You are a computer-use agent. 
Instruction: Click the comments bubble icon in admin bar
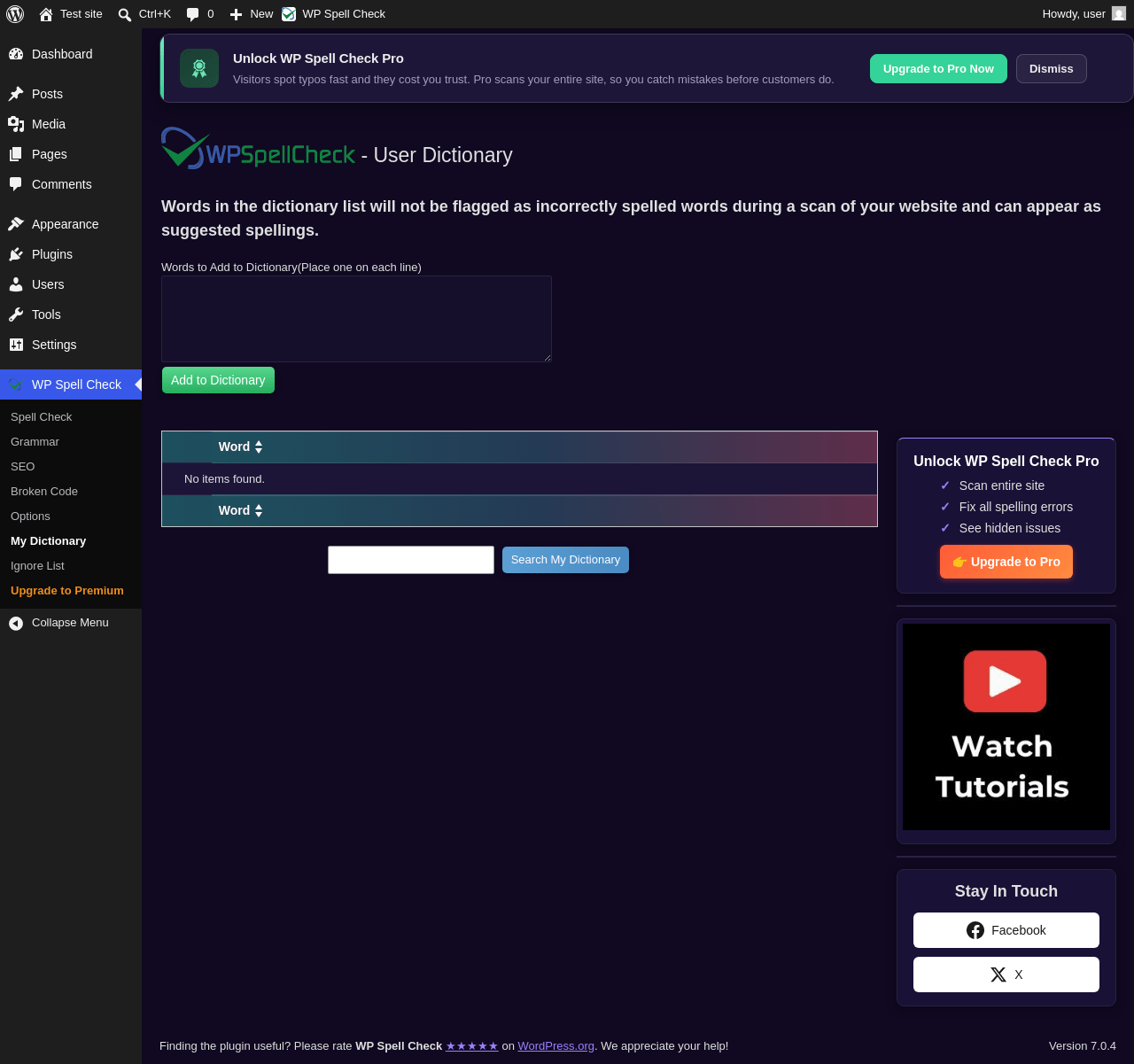coord(193,14)
